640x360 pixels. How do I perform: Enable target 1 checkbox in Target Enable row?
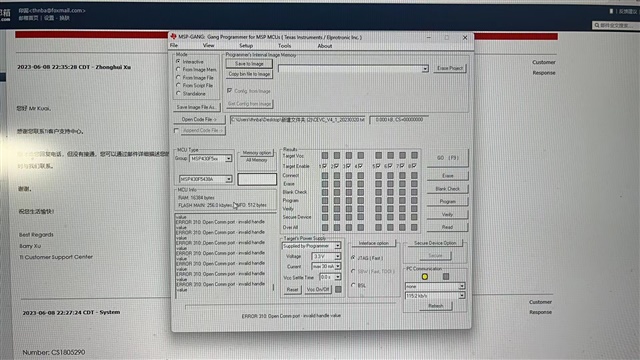coord(324,166)
